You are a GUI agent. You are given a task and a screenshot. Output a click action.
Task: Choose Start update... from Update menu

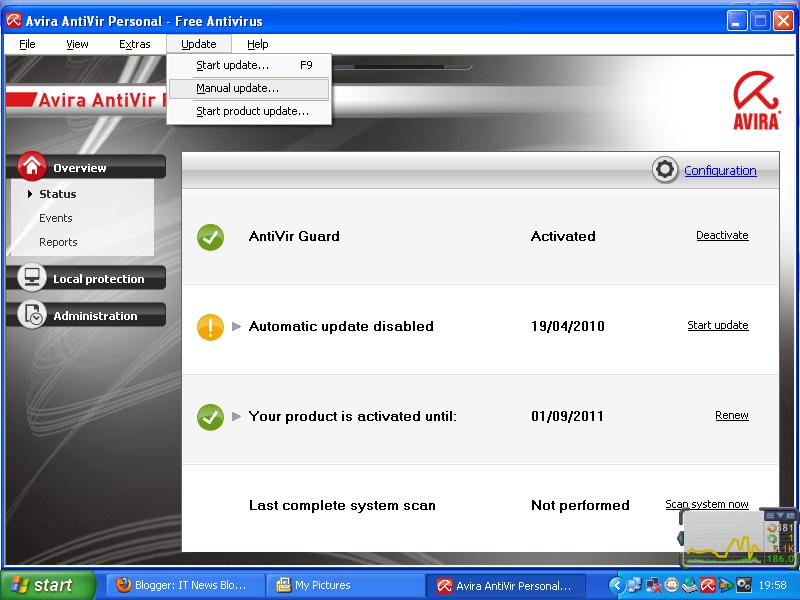[249, 65]
